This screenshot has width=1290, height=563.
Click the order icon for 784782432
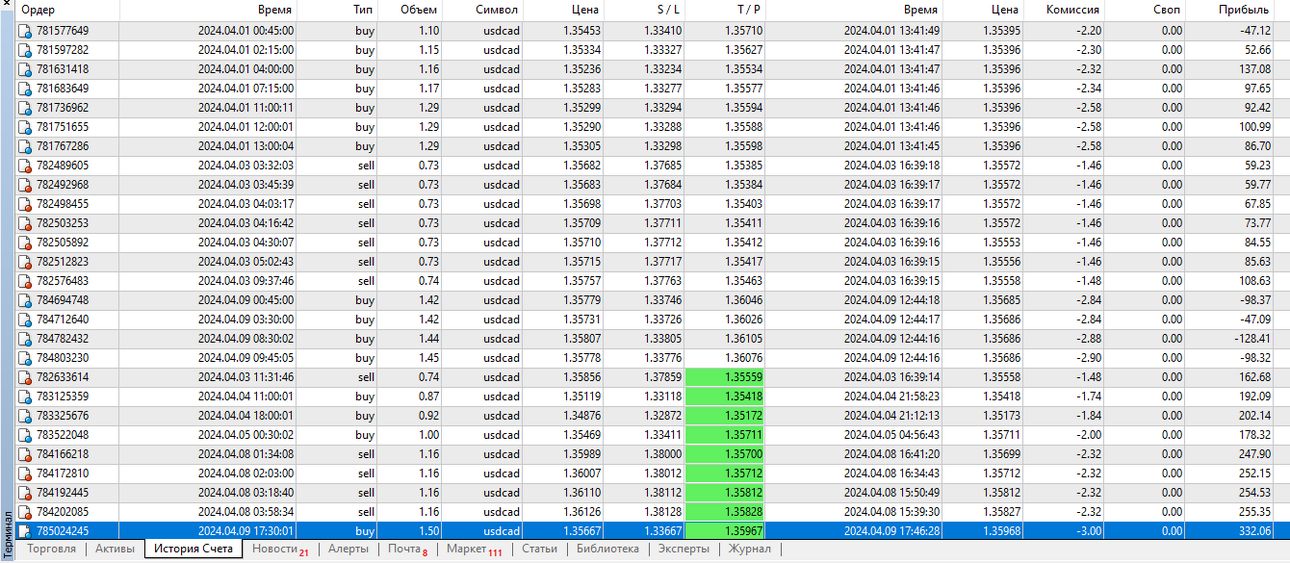[26, 339]
